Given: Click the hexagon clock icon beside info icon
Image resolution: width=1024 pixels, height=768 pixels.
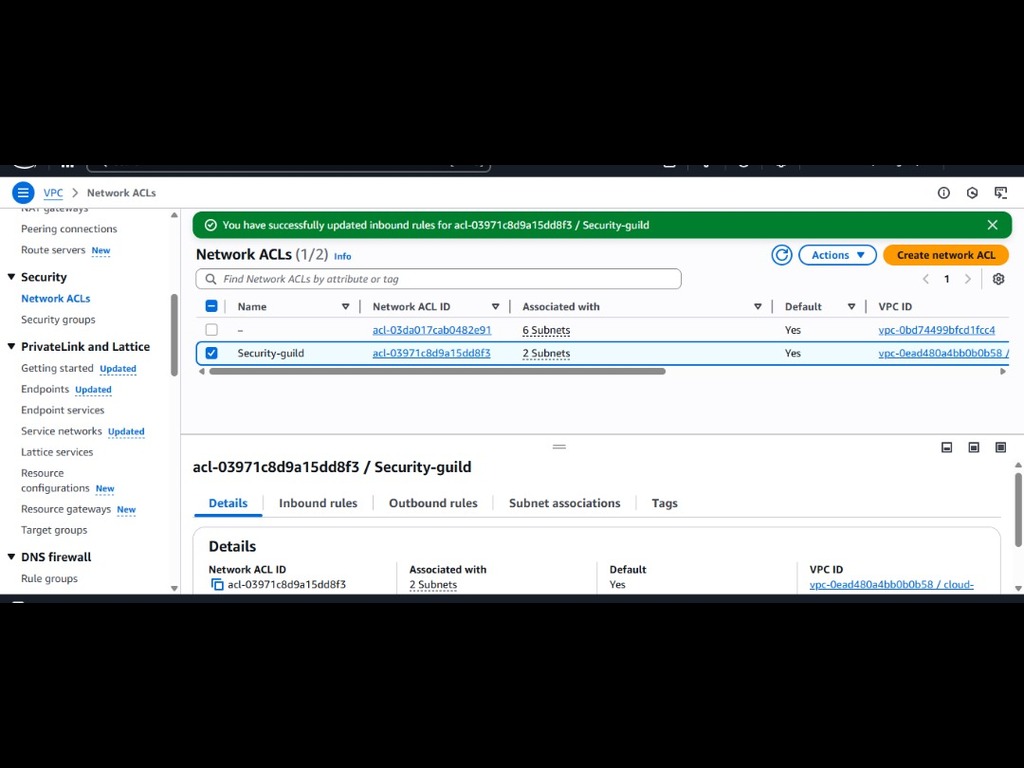Looking at the screenshot, I should click(972, 193).
